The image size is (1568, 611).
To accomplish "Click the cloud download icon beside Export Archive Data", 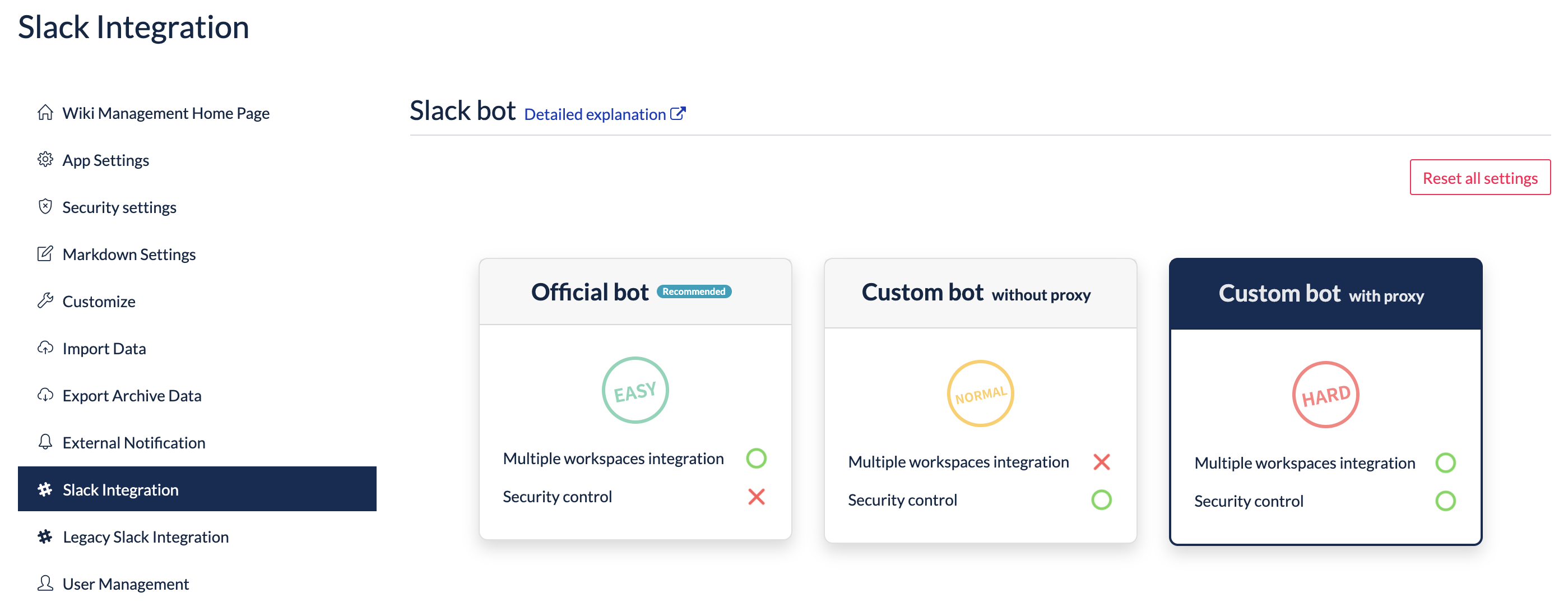I will coord(45,395).
